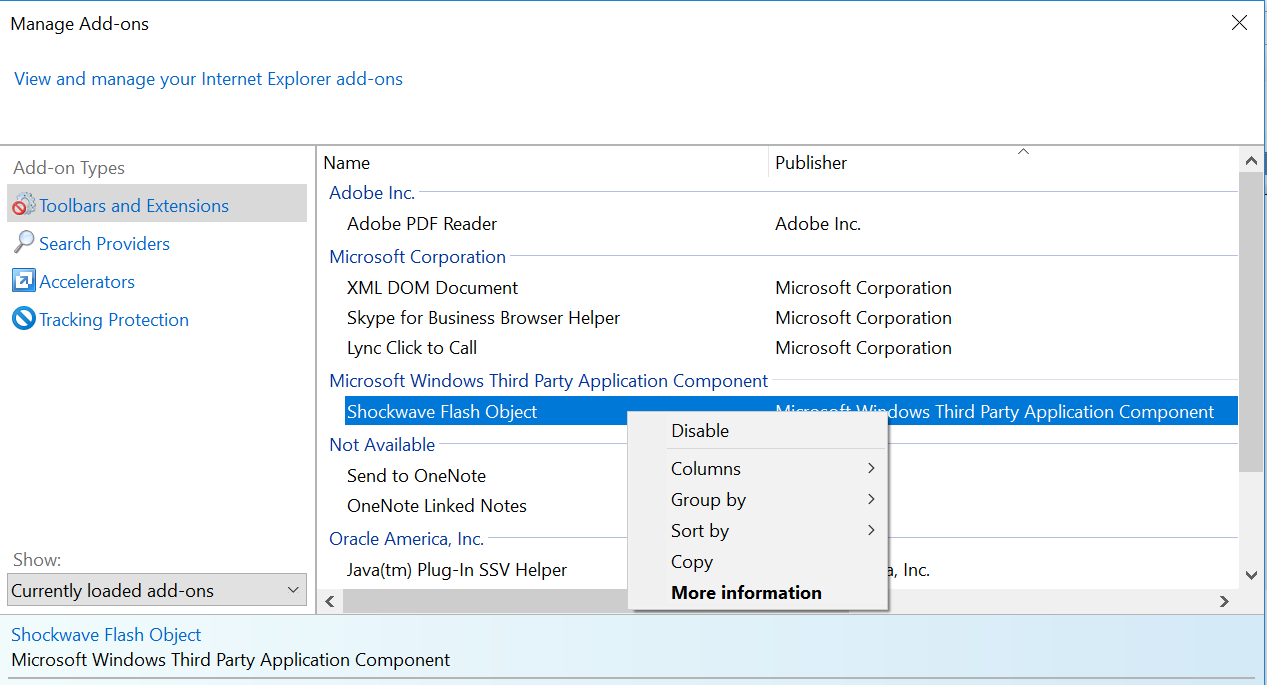Choose Disable in the context menu

click(x=757, y=431)
